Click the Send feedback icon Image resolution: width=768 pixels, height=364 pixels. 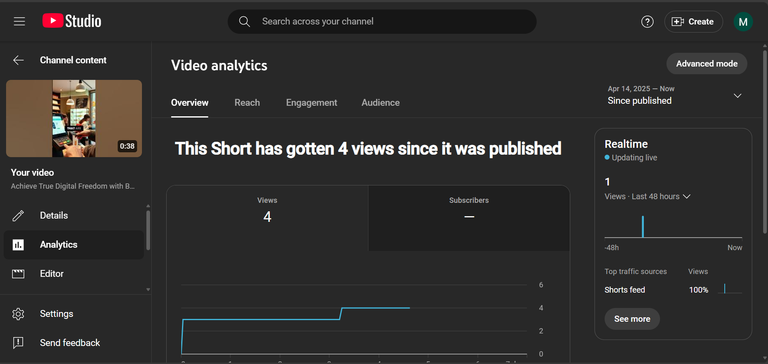(x=18, y=343)
